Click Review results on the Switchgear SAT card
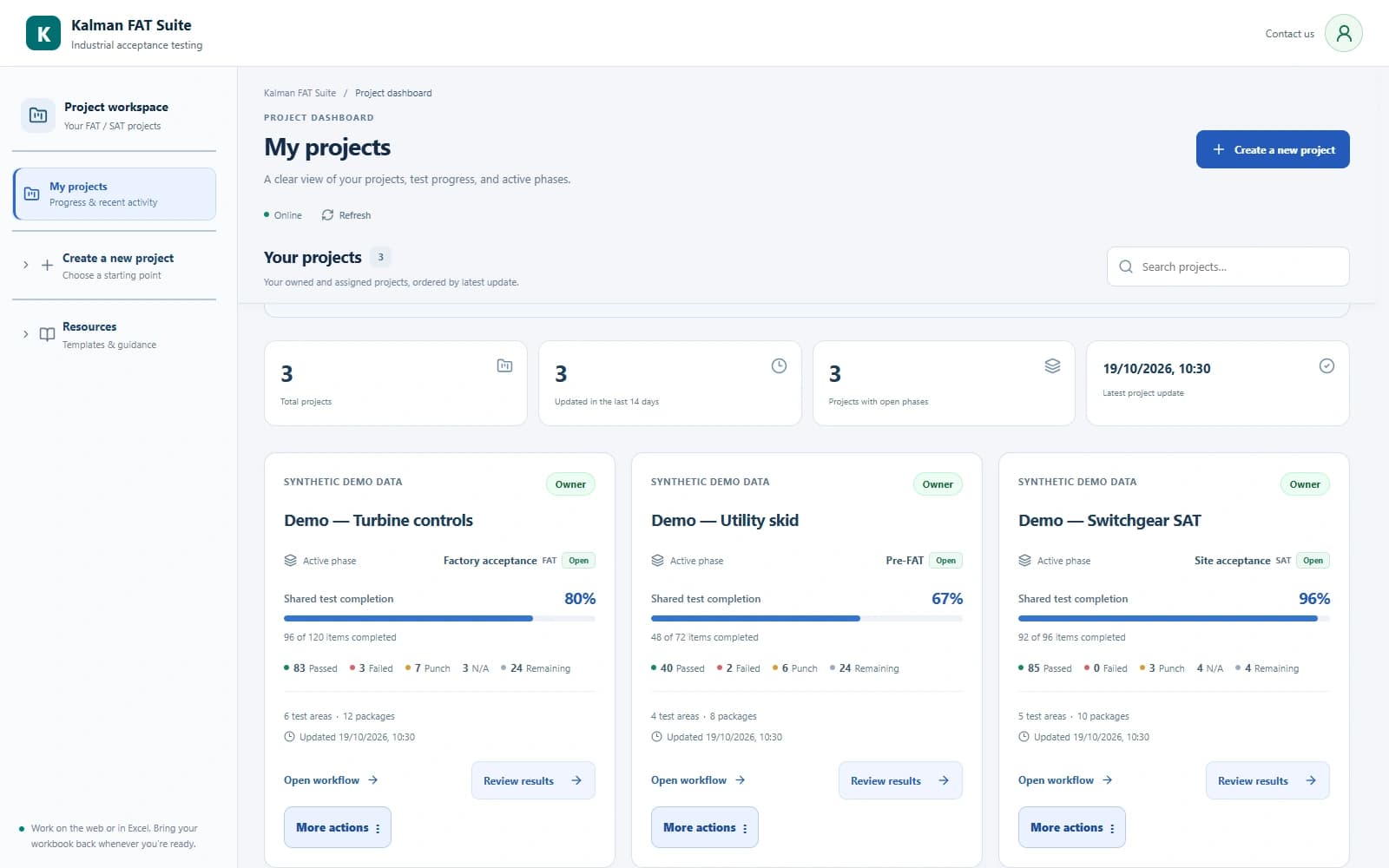Screen dimensions: 1389x868 (x=1267, y=780)
